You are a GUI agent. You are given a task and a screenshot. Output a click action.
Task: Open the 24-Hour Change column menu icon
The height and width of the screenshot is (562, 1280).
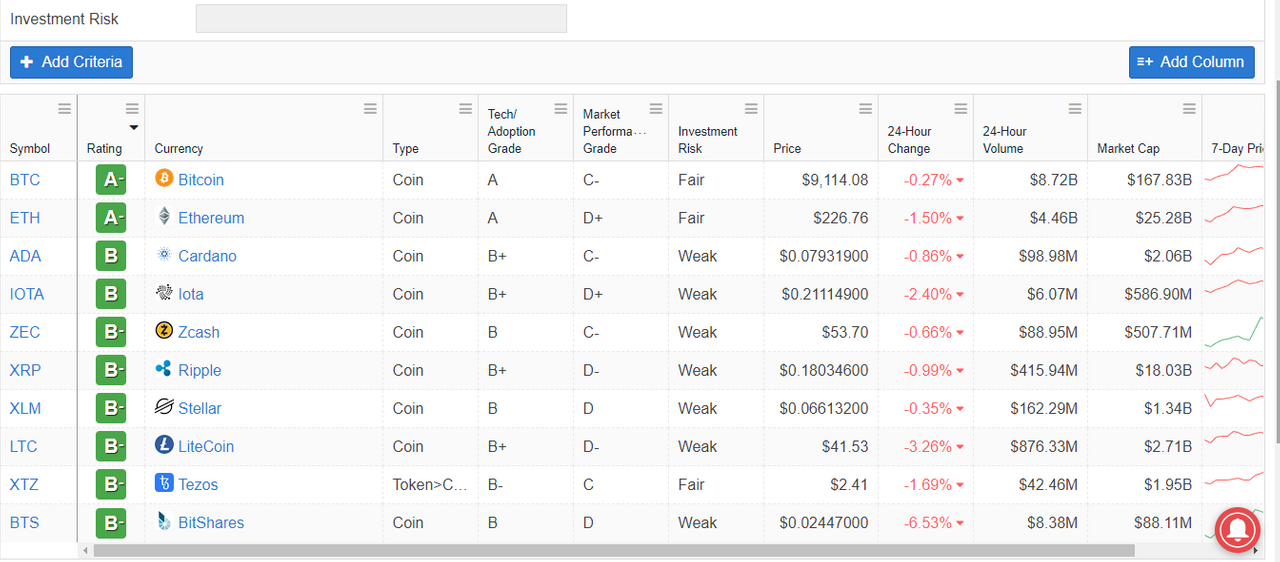(x=961, y=109)
